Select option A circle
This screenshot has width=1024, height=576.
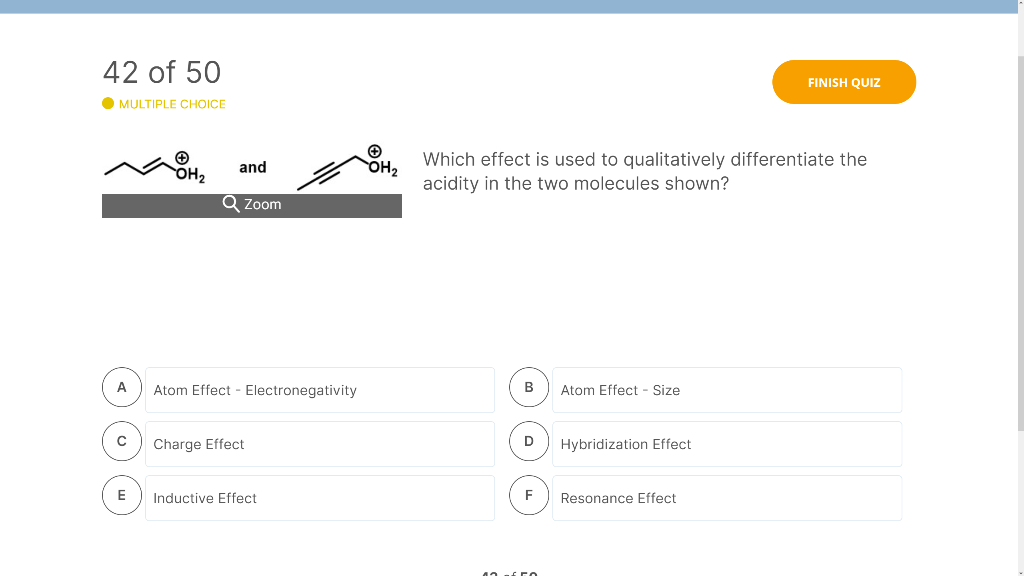pyautogui.click(x=121, y=387)
